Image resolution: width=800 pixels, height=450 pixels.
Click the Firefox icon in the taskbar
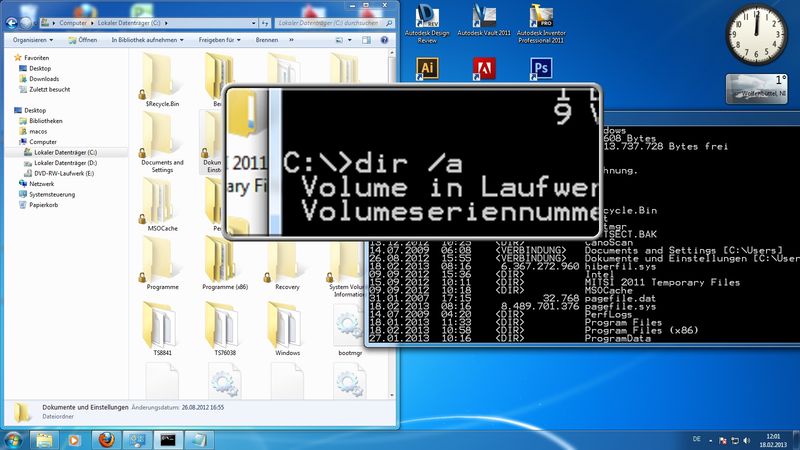tap(106, 438)
